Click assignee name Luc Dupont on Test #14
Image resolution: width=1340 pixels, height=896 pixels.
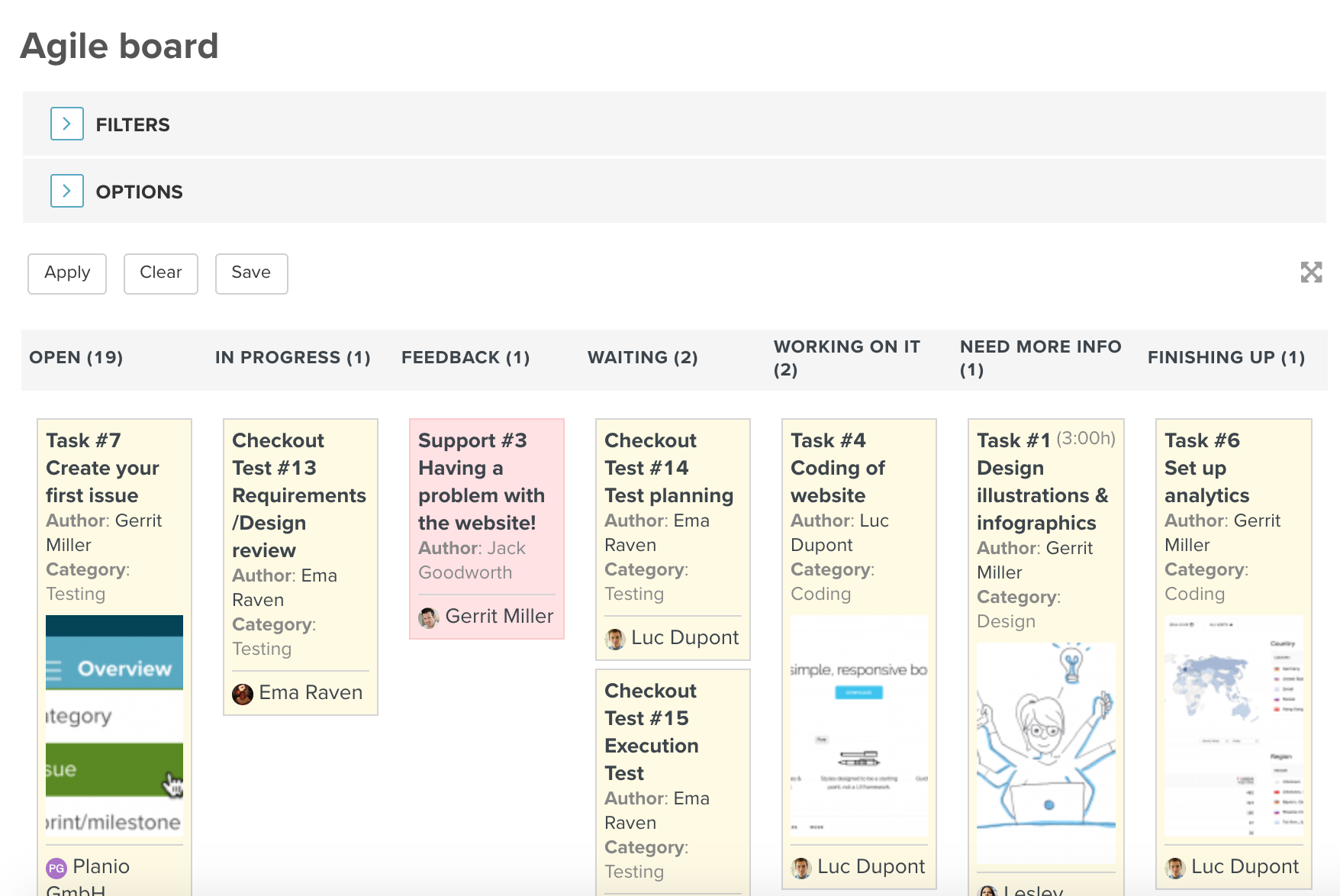(684, 637)
